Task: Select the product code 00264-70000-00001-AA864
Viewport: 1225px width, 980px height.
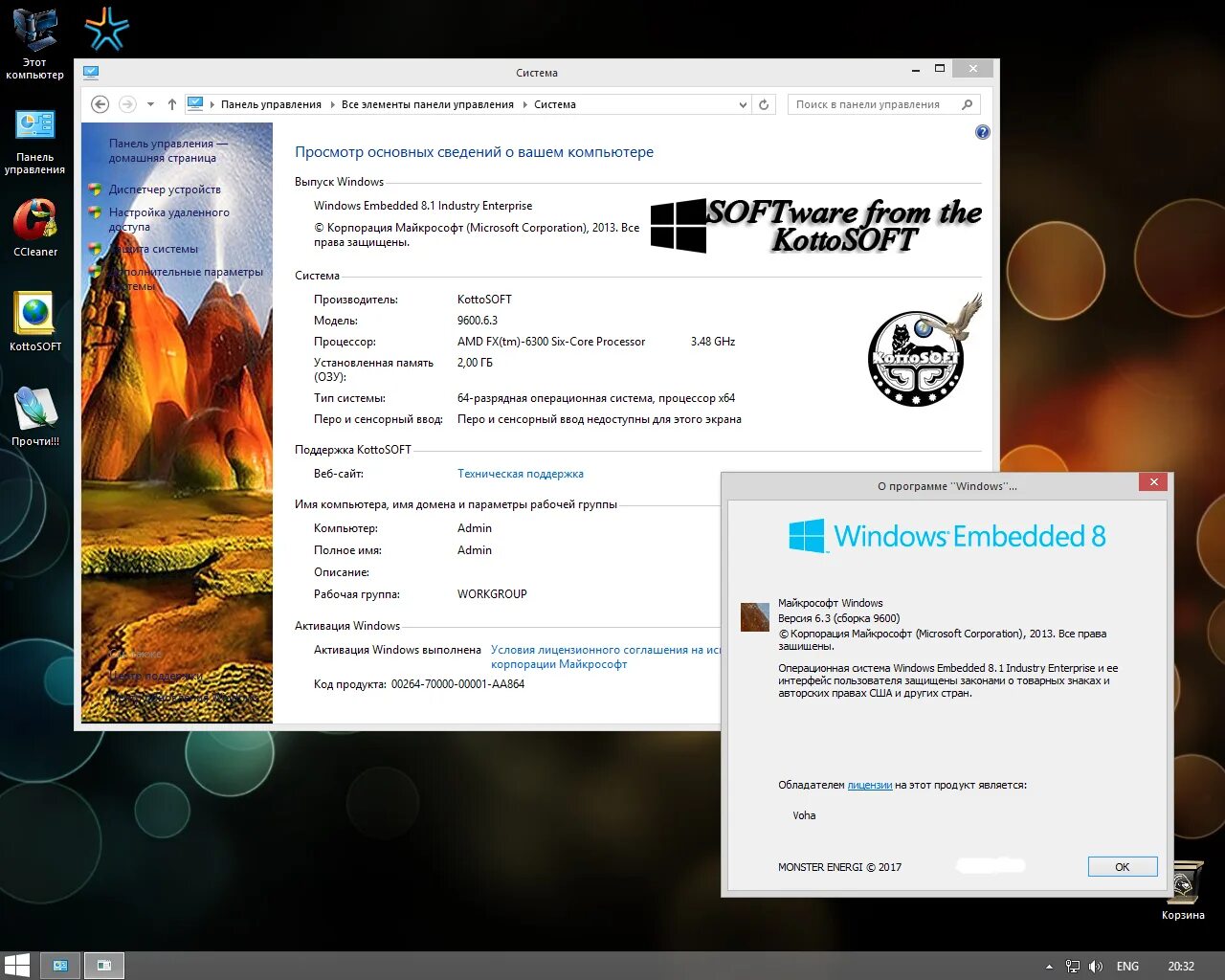Action: 457,684
